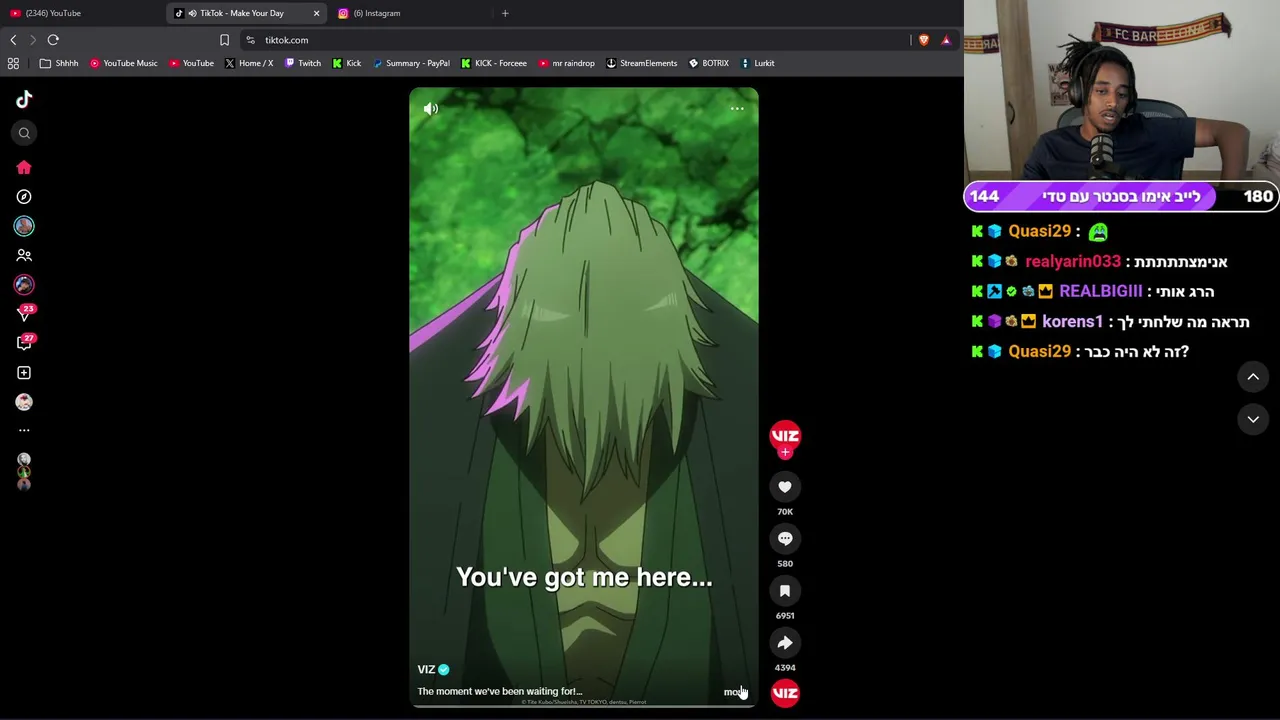Open comments on the VIZ video
The image size is (1280, 720).
785,539
